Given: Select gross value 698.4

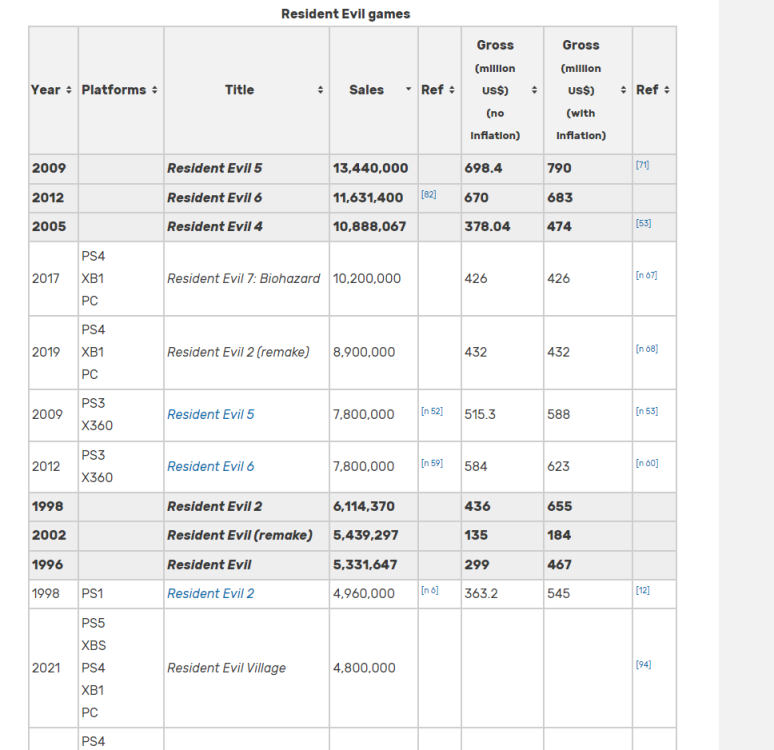Looking at the screenshot, I should point(483,168).
